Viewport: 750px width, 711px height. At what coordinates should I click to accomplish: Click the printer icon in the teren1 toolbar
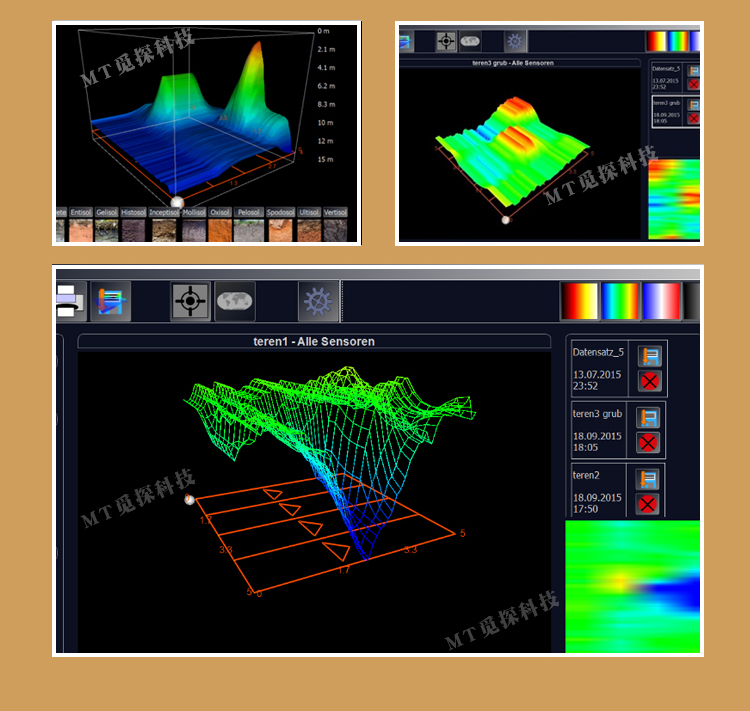68,301
